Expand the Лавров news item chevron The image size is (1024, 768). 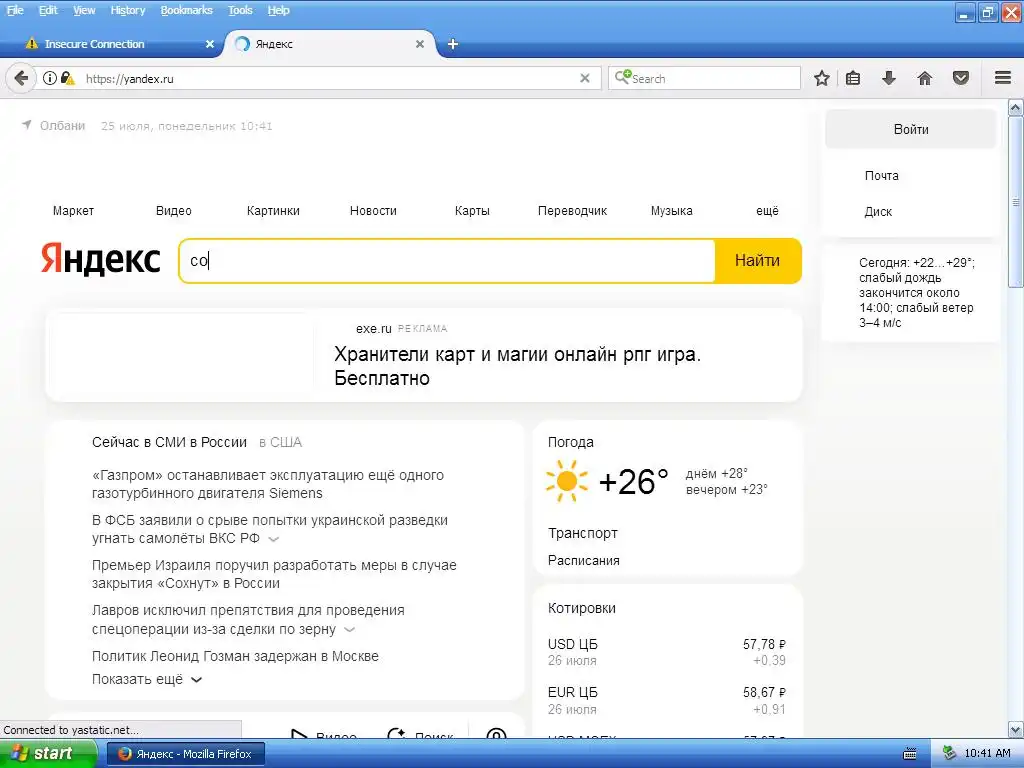349,630
